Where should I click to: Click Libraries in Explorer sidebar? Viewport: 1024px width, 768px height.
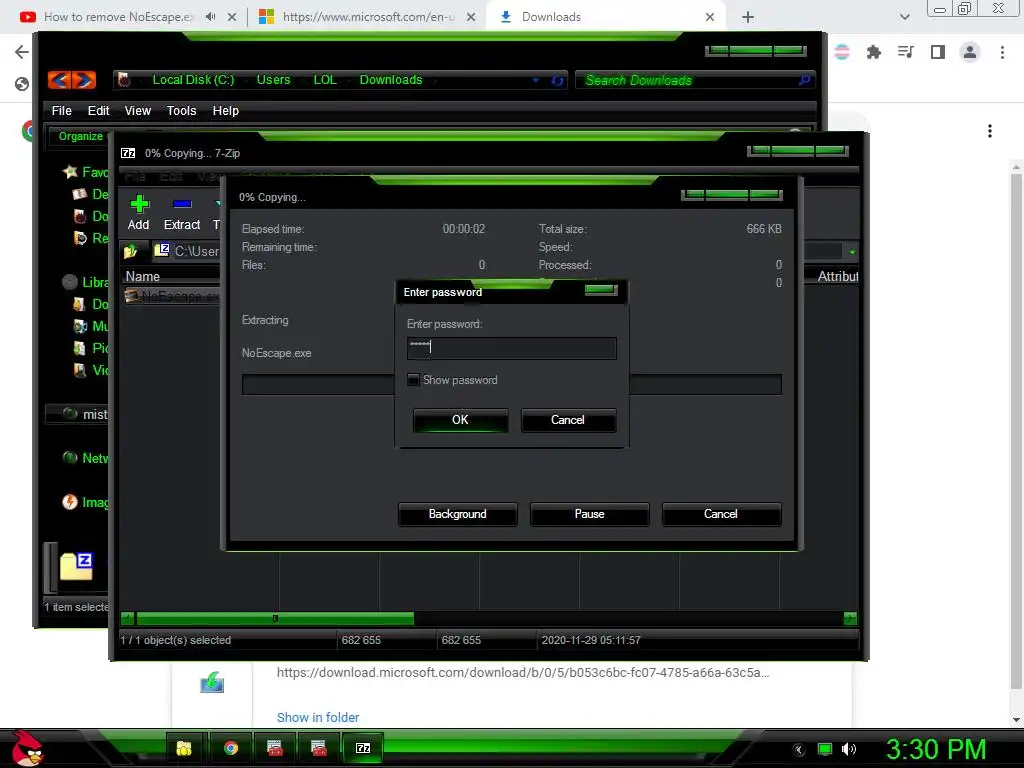(86, 282)
